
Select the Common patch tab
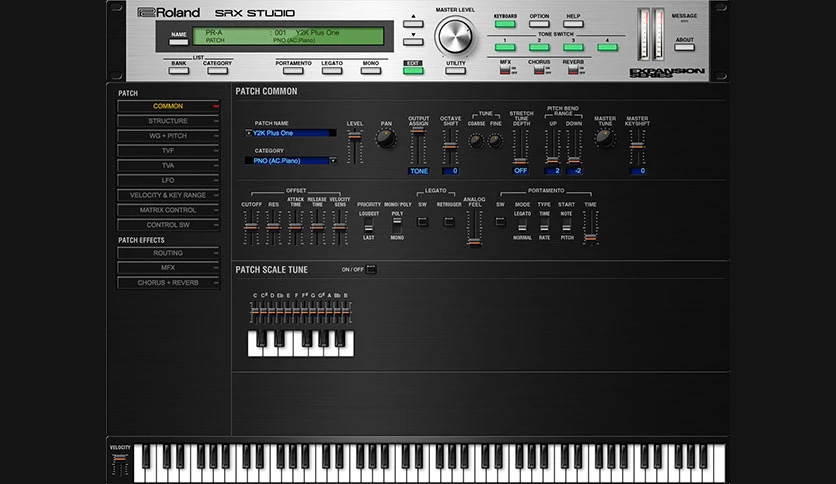(168, 106)
